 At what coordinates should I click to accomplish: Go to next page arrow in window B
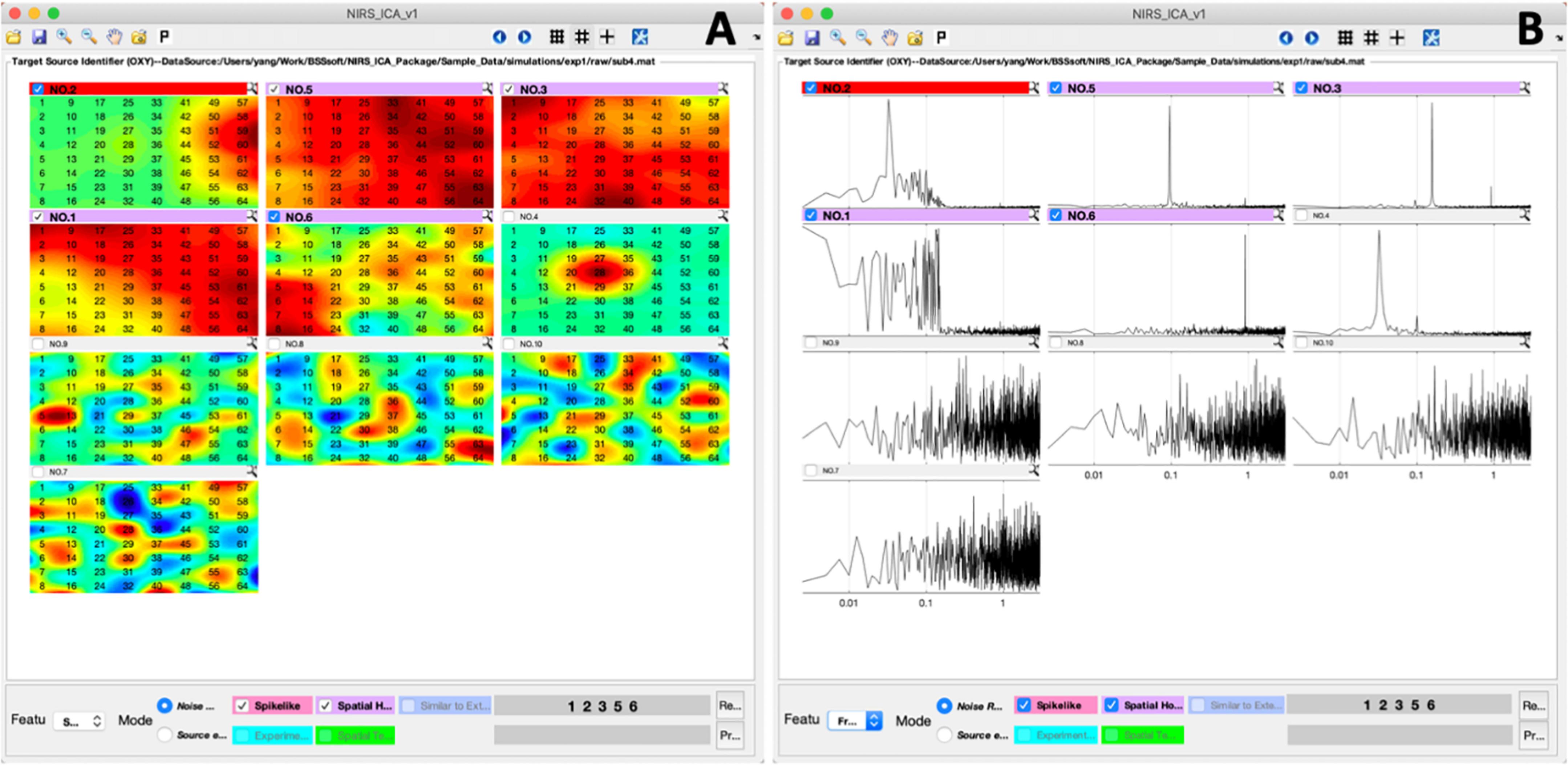coord(1312,38)
